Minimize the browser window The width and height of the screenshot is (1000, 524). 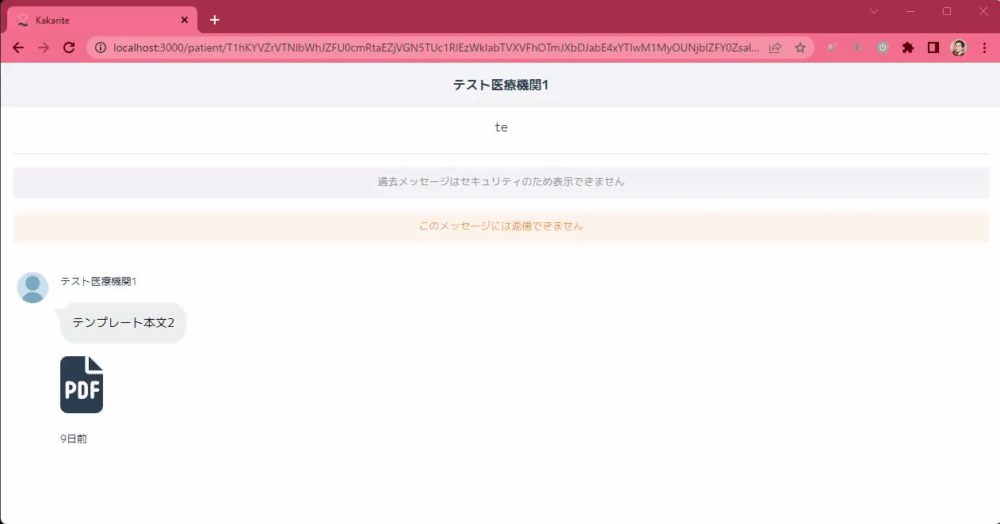911,11
